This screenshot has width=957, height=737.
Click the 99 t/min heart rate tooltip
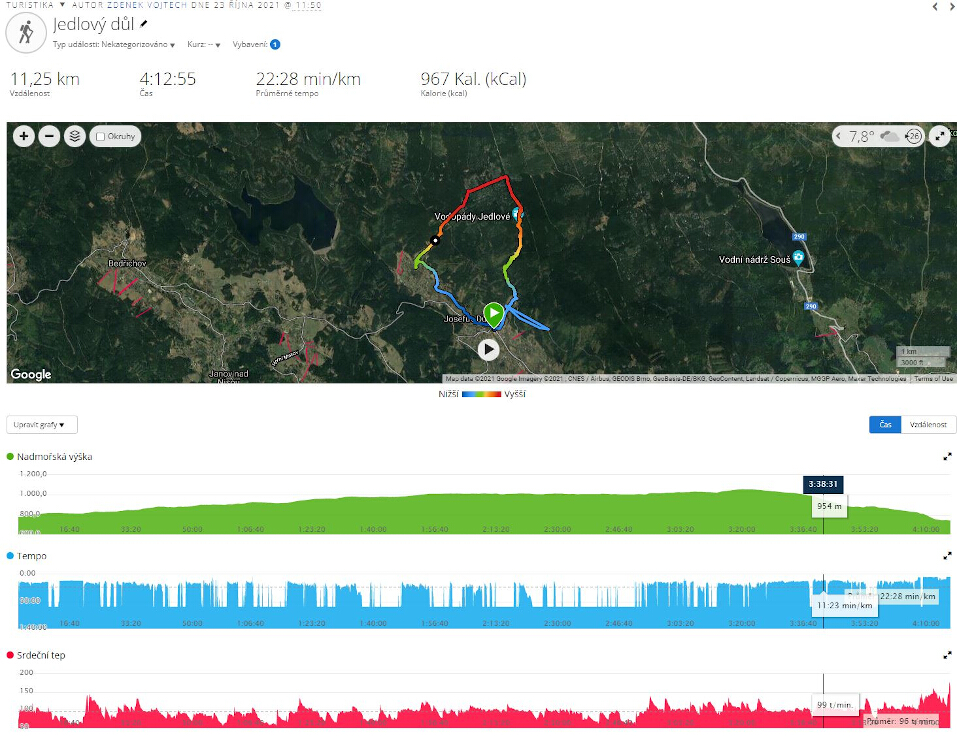tap(835, 705)
